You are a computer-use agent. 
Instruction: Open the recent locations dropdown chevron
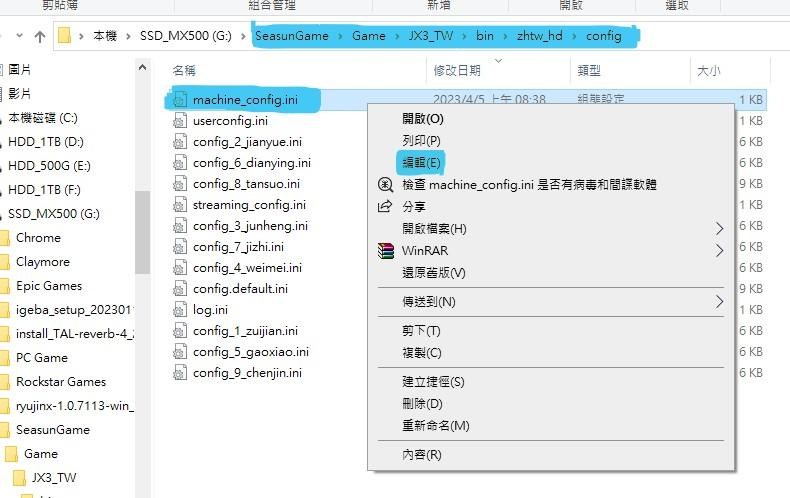click(x=20, y=36)
